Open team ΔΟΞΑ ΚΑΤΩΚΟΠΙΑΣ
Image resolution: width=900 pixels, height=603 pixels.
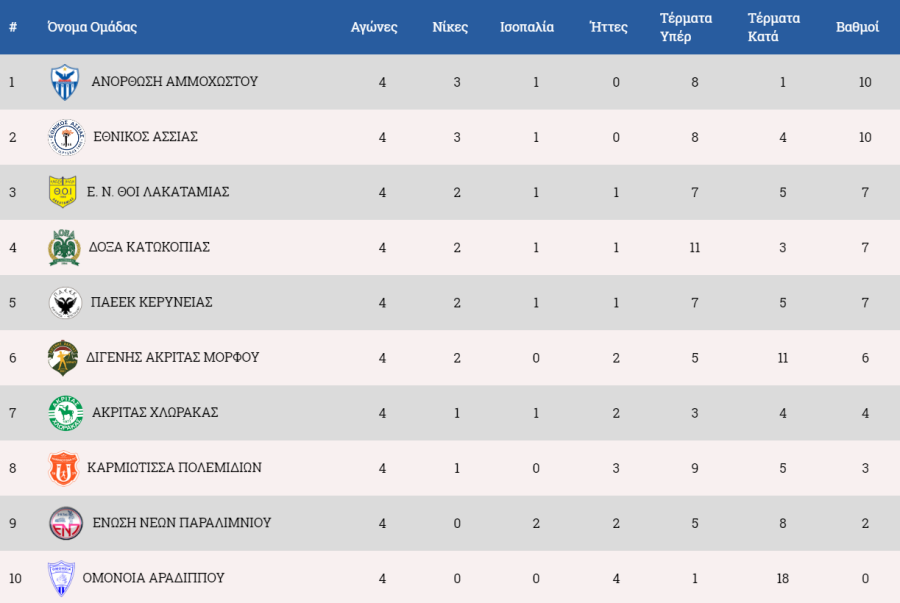coord(149,247)
